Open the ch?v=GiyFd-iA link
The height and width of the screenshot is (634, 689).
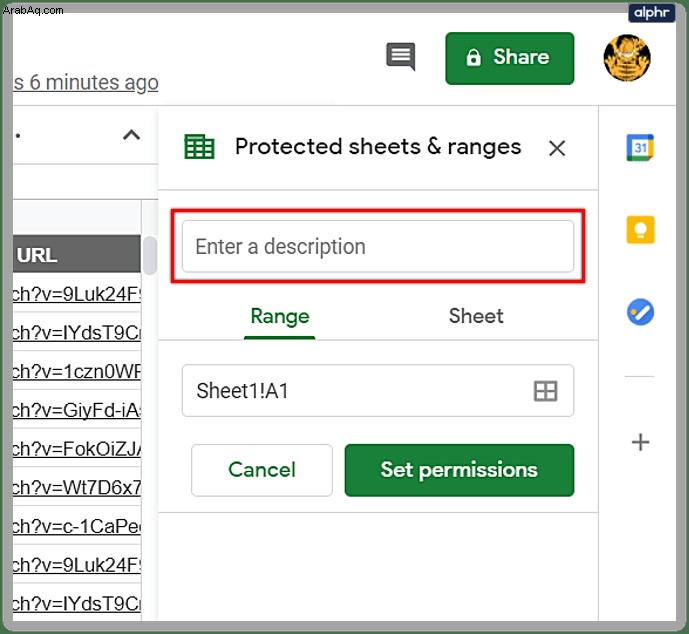point(77,410)
